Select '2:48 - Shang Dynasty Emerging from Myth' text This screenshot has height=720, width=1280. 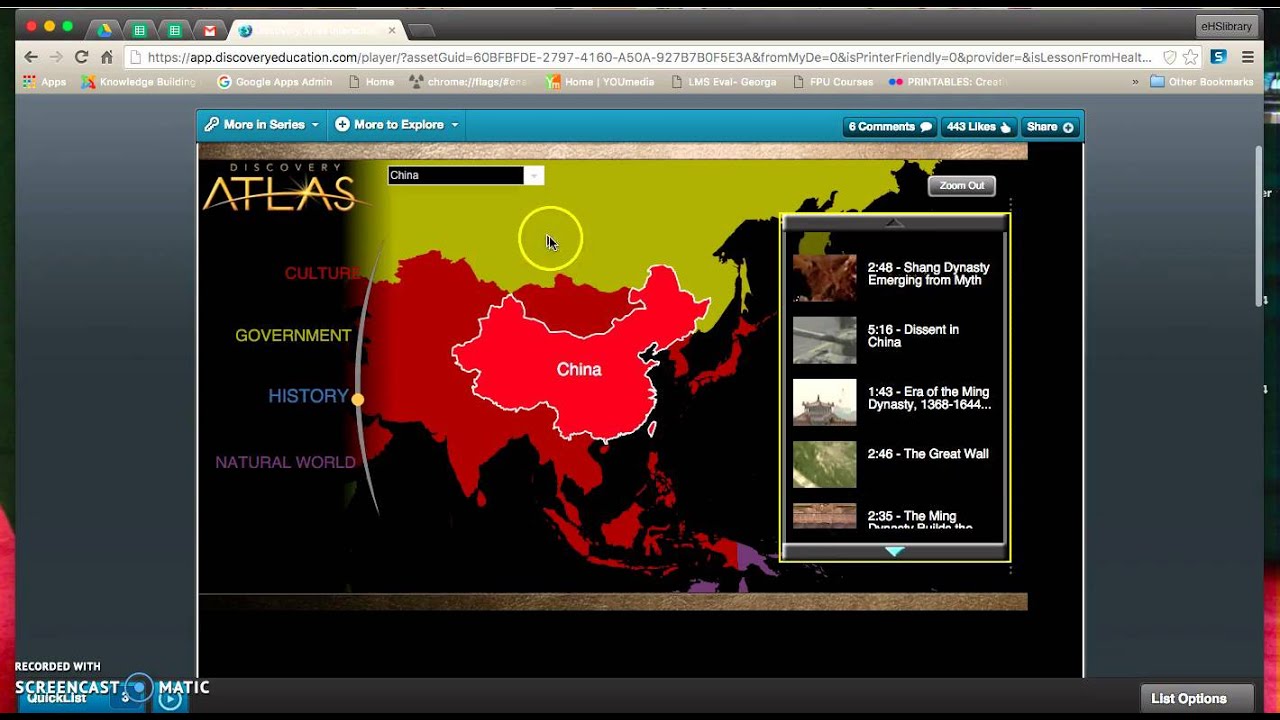click(x=929, y=274)
